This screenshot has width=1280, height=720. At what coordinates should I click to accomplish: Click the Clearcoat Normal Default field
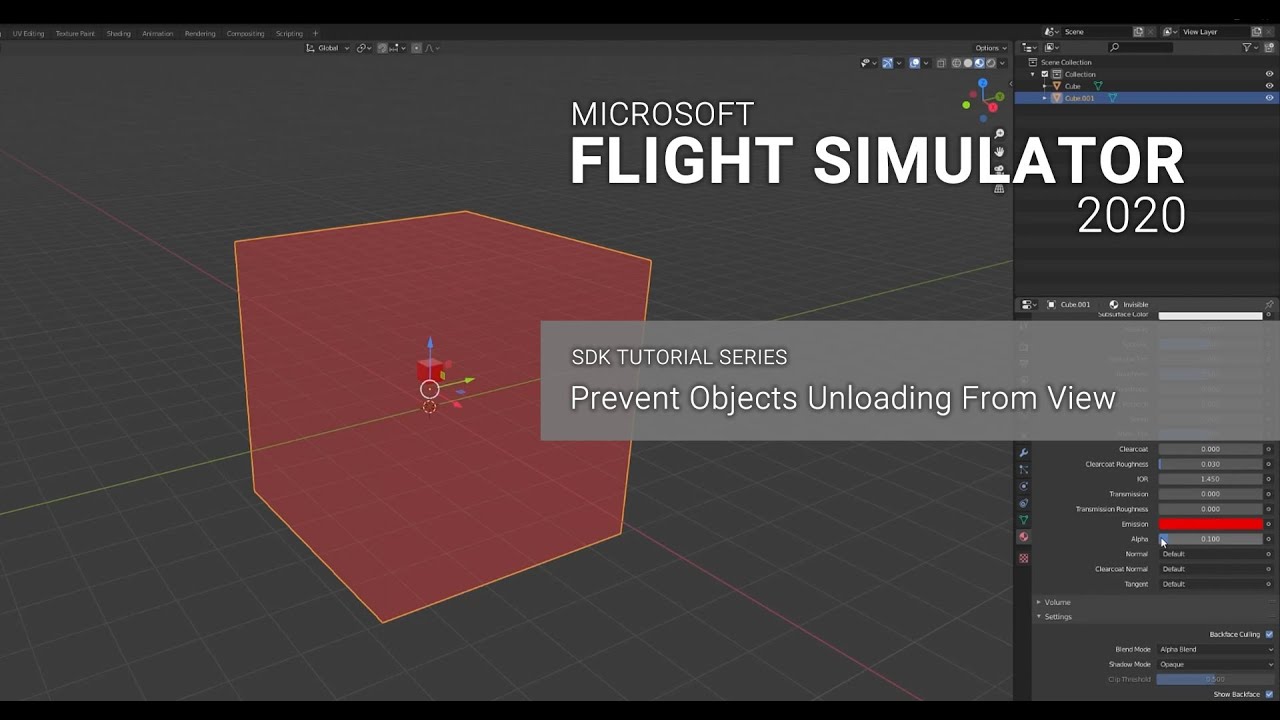[x=1210, y=569]
